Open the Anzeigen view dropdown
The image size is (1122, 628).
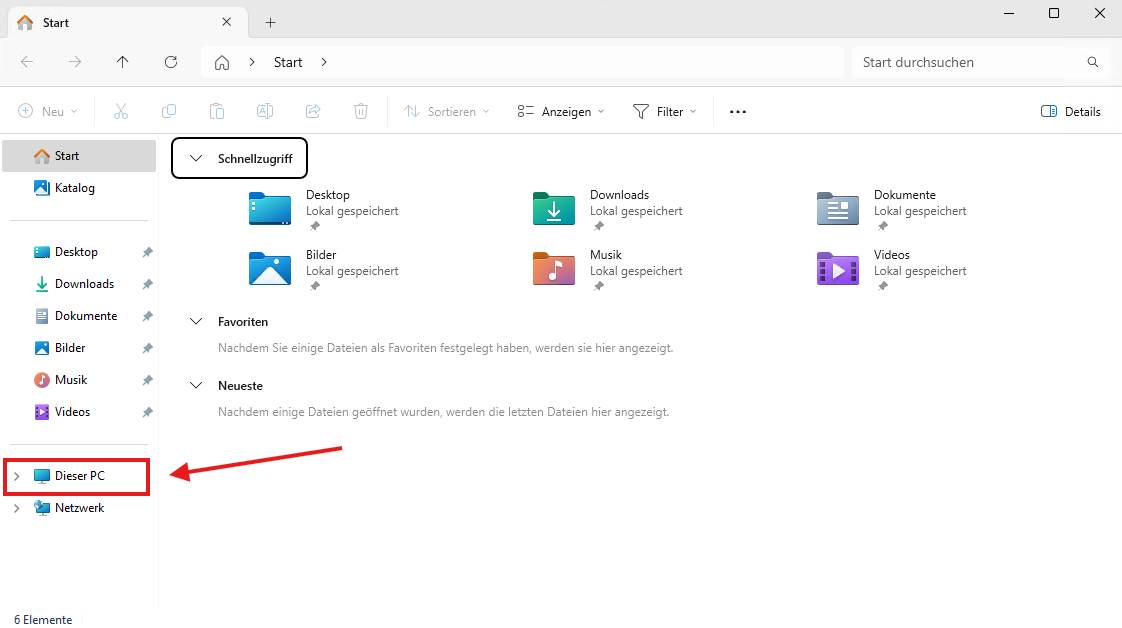561,111
